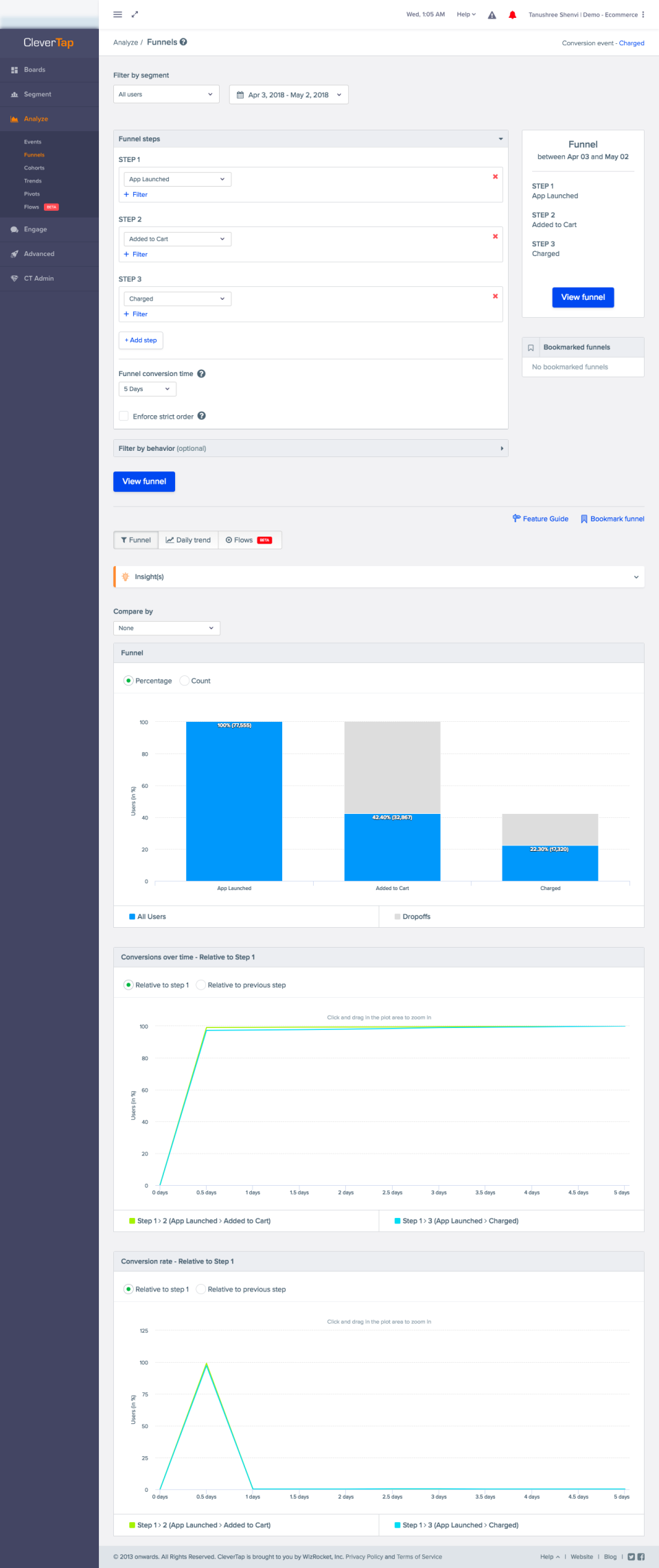Click the Insight(s) lightbulb icon

(x=125, y=576)
